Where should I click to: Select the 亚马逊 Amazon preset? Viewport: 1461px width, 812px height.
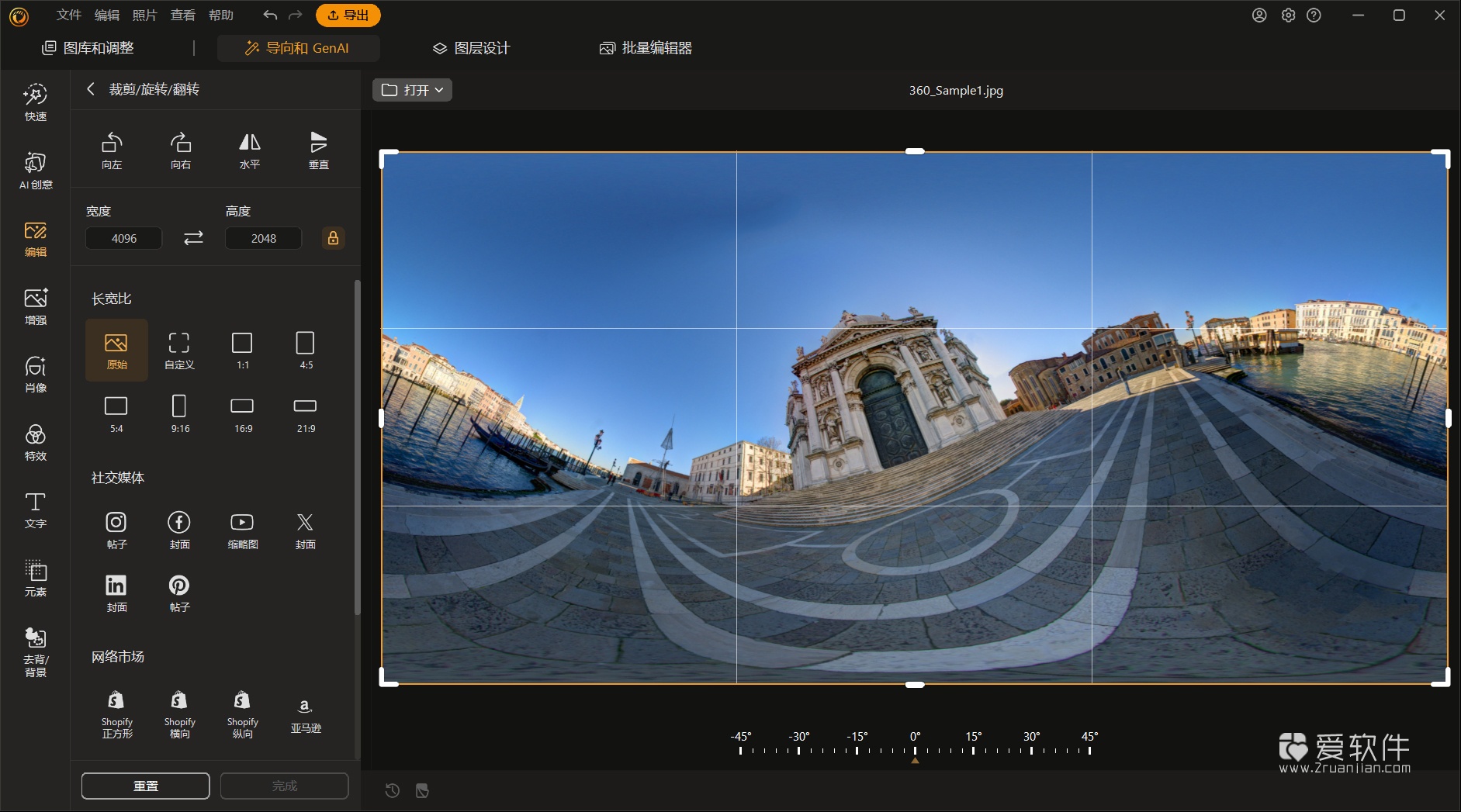[306, 714]
